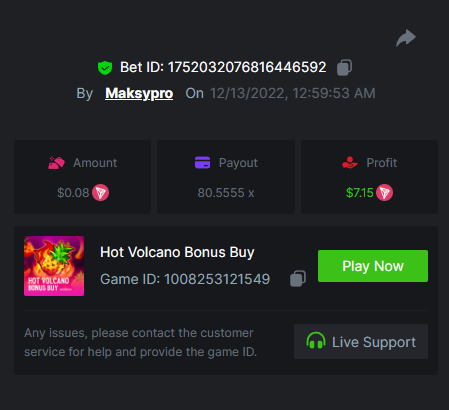Click the $7.15 profit amount
Viewport: 449px width, 410px height.
pos(359,193)
